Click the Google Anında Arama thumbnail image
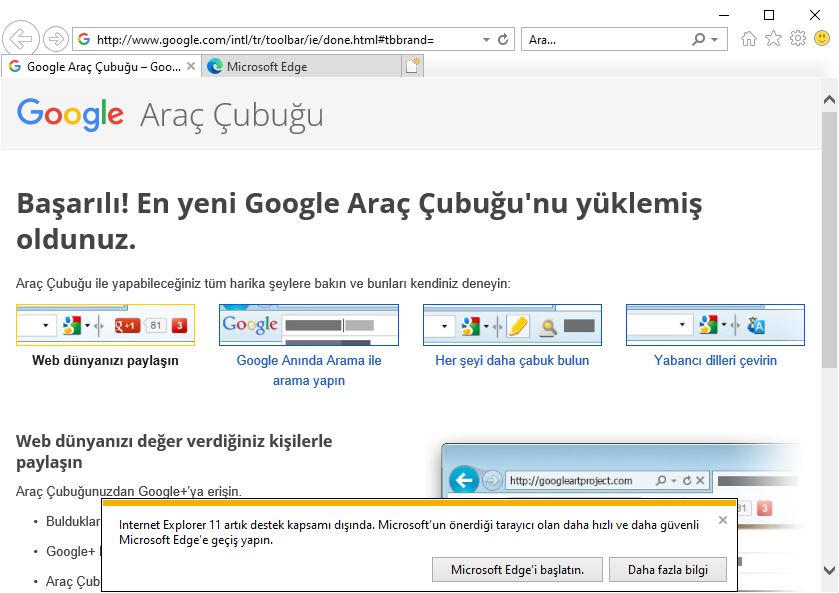The image size is (839, 593). (309, 325)
